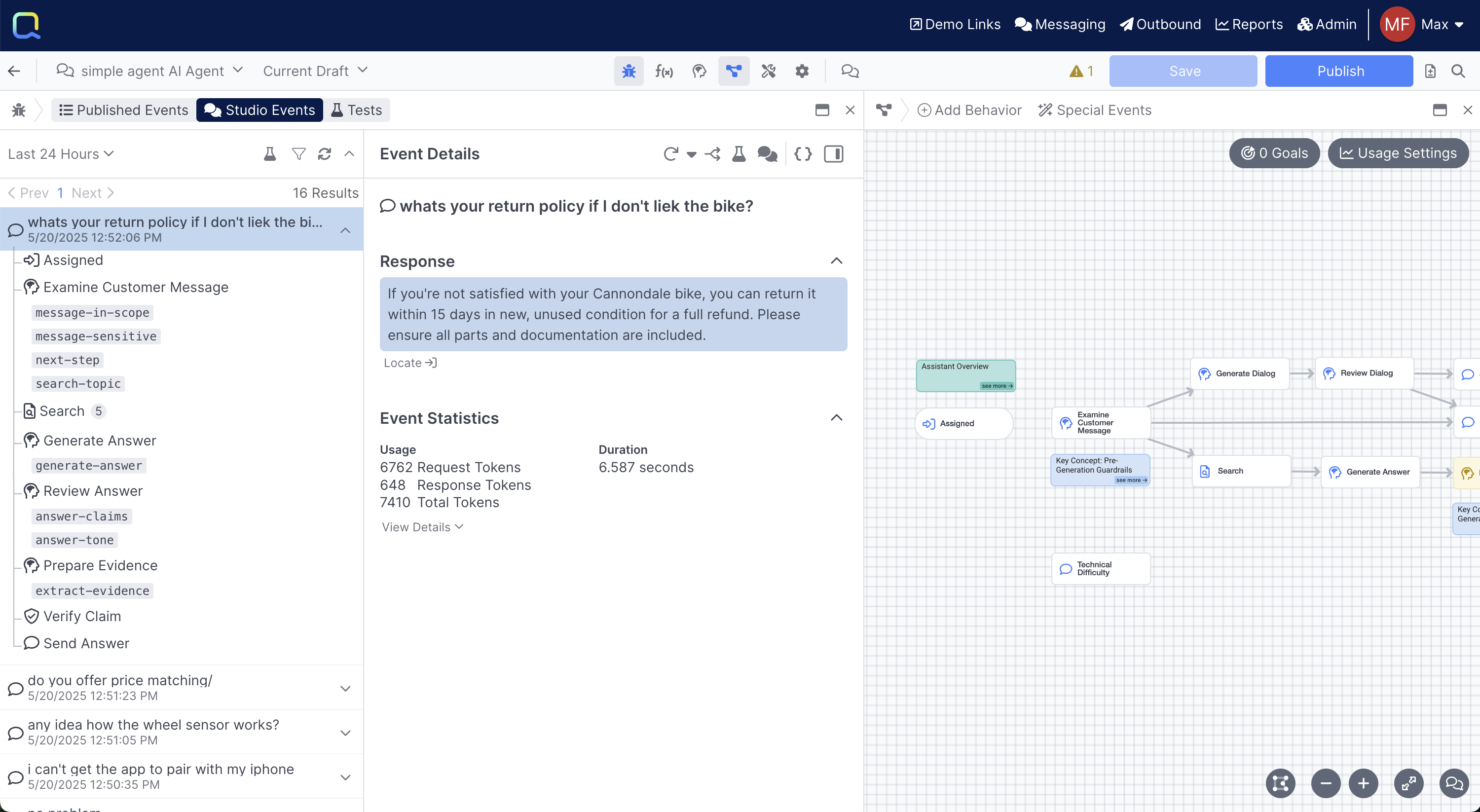Collapse the return policy event tree
Image resolution: width=1480 pixels, height=812 pixels.
[x=345, y=230]
